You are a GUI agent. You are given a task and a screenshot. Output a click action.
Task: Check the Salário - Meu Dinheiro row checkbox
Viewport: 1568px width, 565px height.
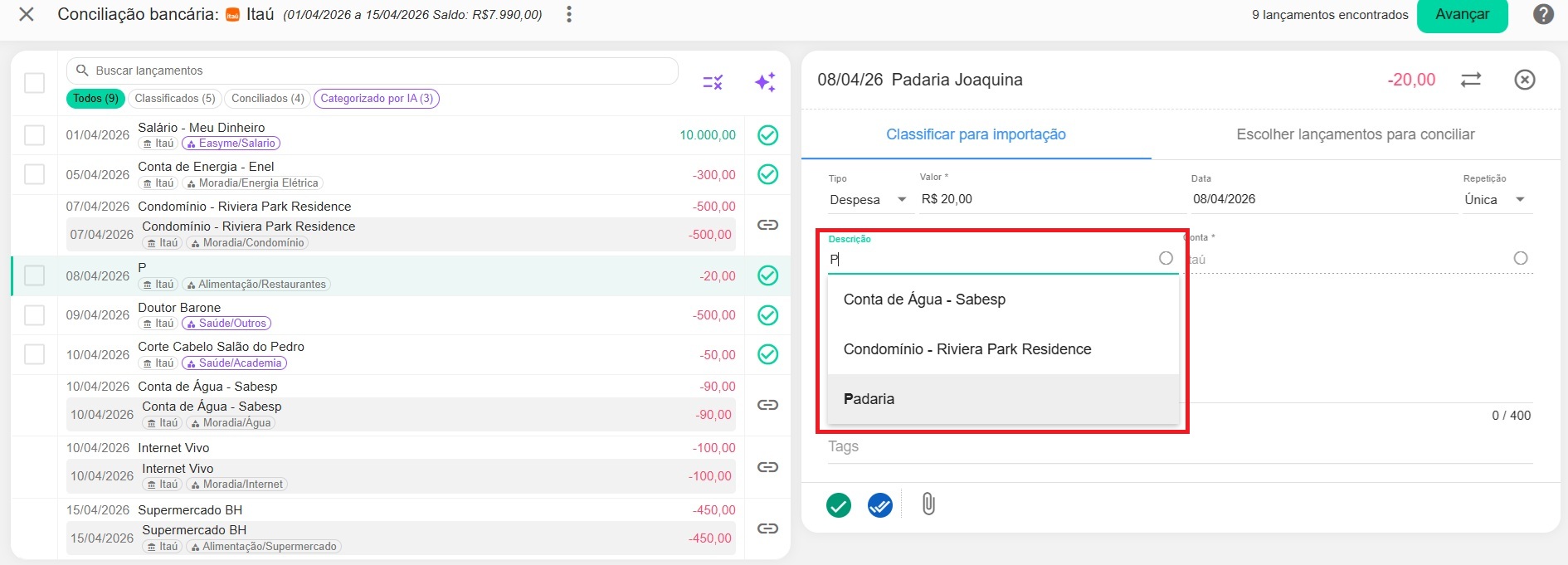tap(34, 135)
